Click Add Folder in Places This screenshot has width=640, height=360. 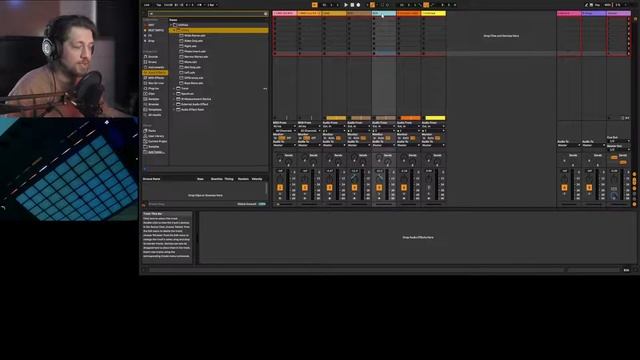tap(156, 152)
